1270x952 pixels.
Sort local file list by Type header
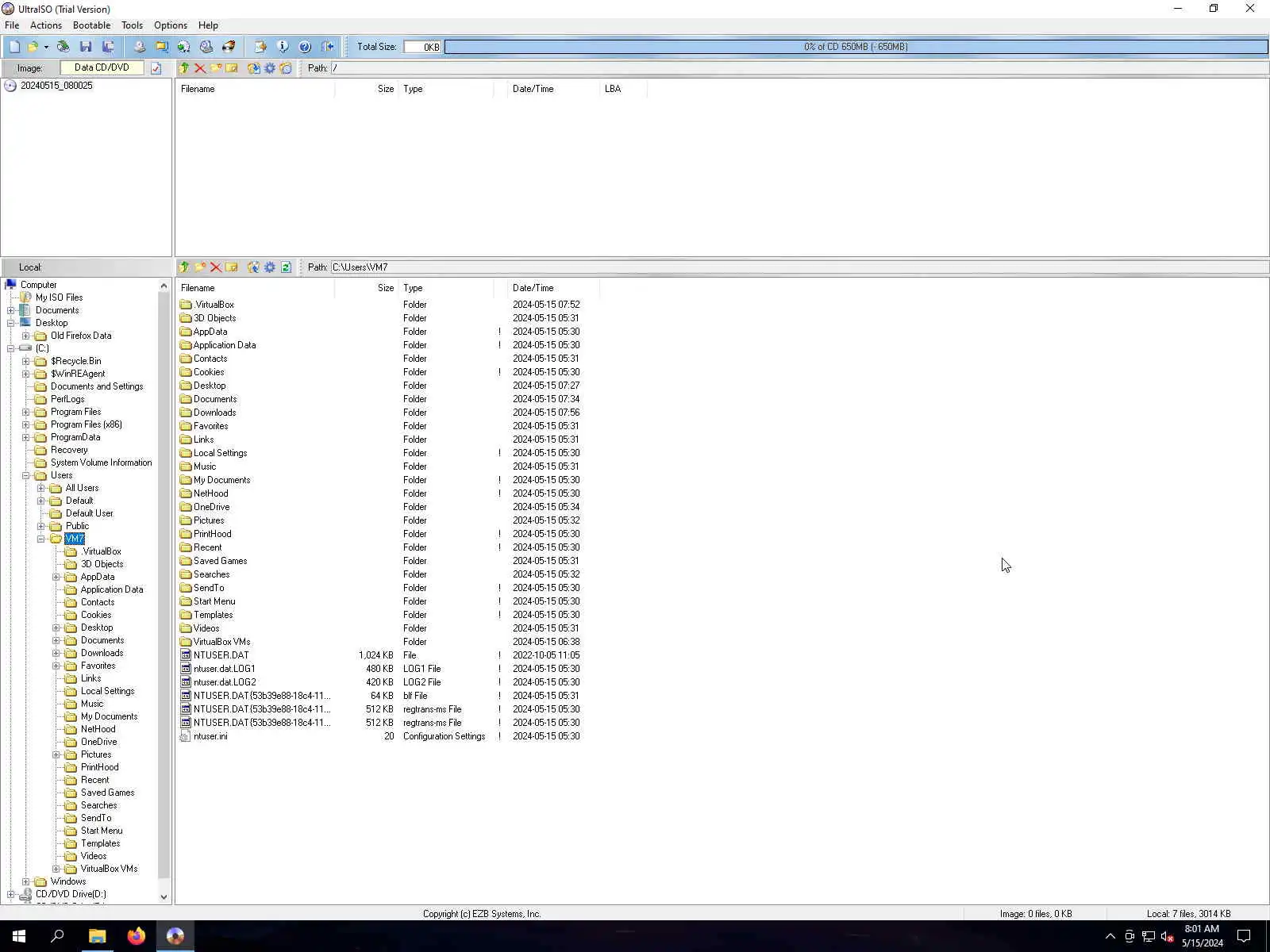coord(445,288)
